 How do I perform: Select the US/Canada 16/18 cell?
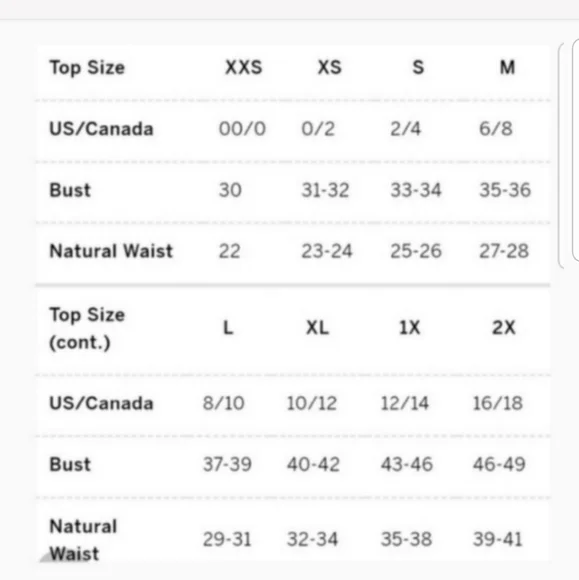pos(498,403)
